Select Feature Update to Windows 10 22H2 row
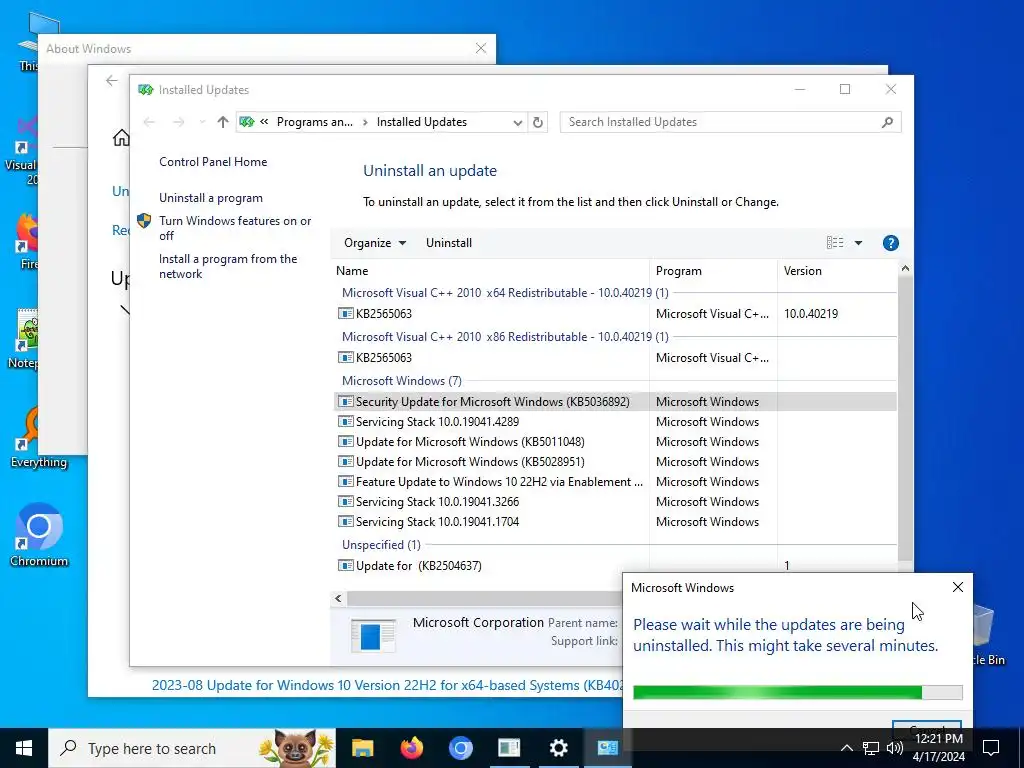1024x768 pixels. pos(615,482)
